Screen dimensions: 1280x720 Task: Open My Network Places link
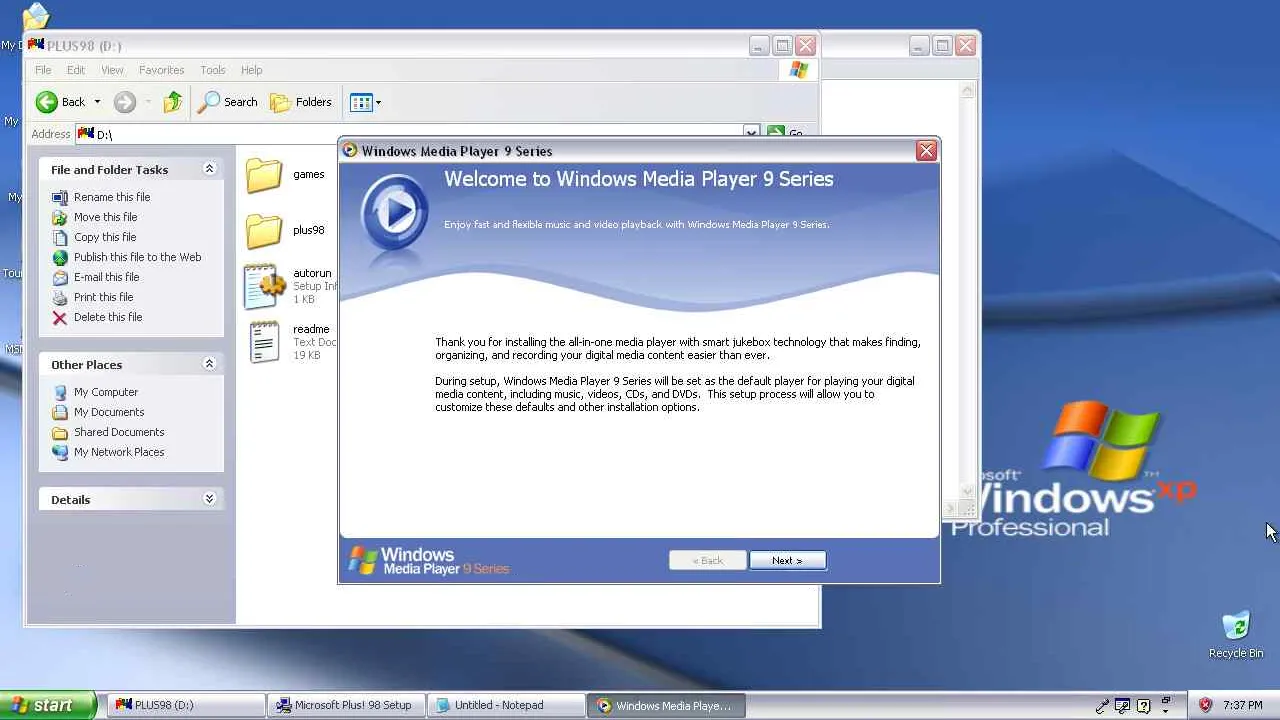[x=119, y=452]
